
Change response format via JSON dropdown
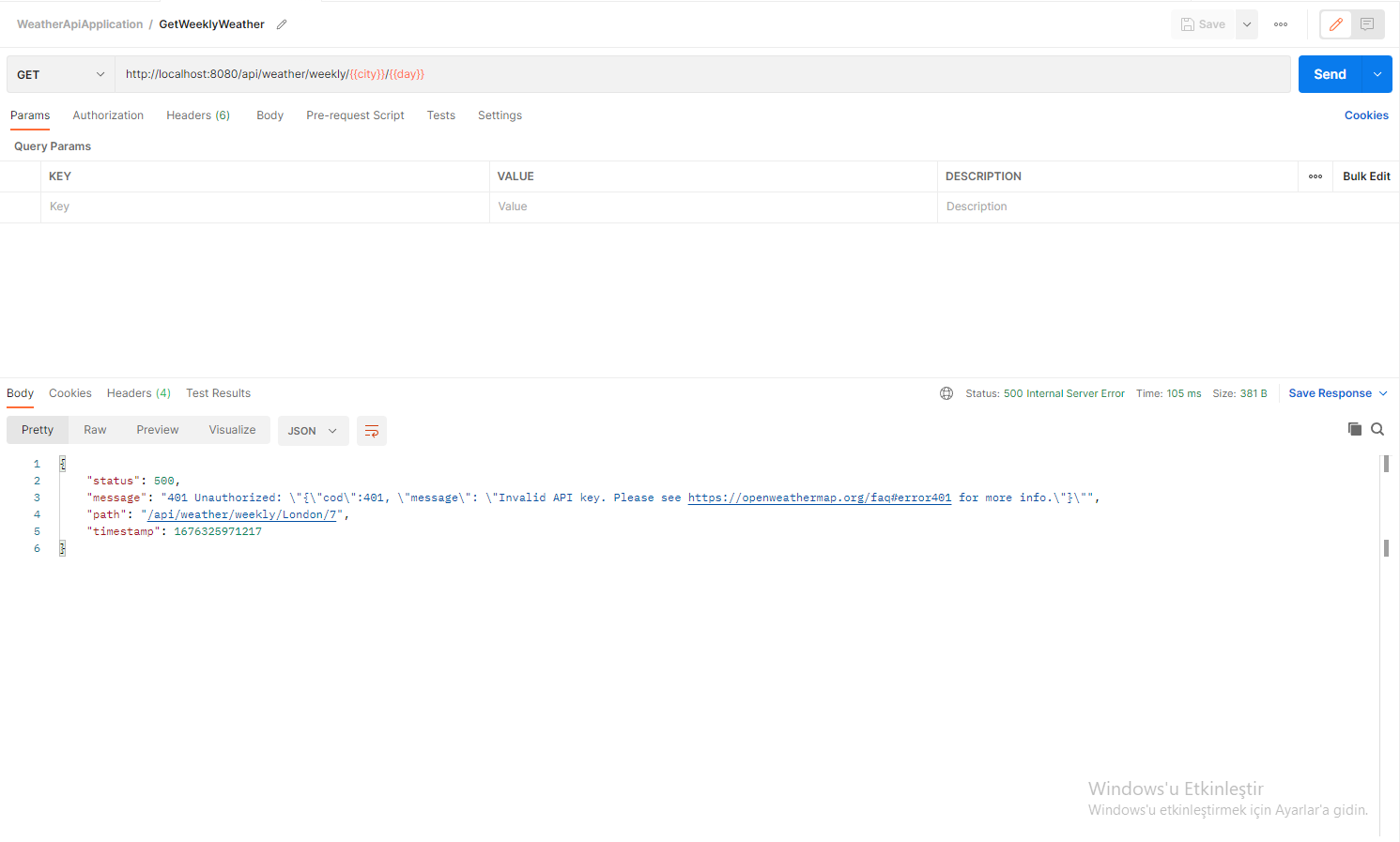(313, 431)
